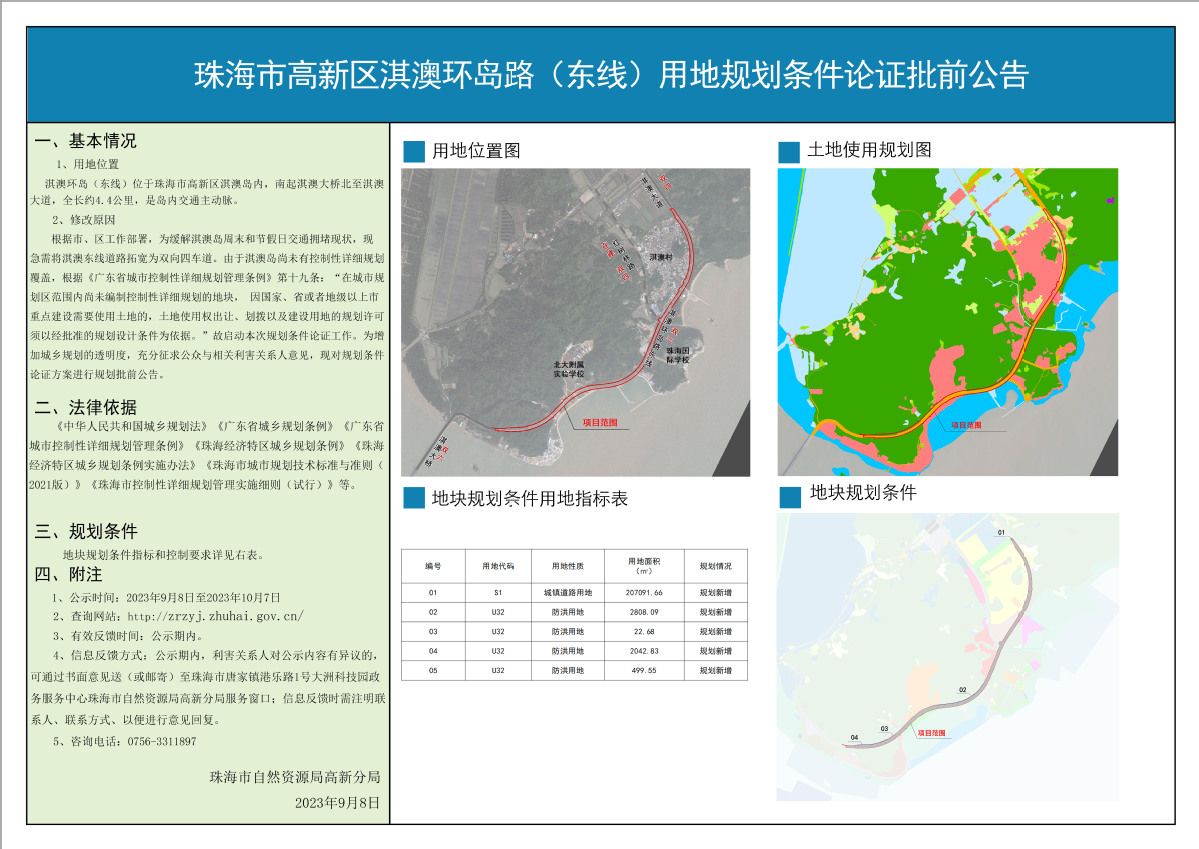
Task: Click 淇澳村 label on the satellite map
Action: click(x=661, y=257)
